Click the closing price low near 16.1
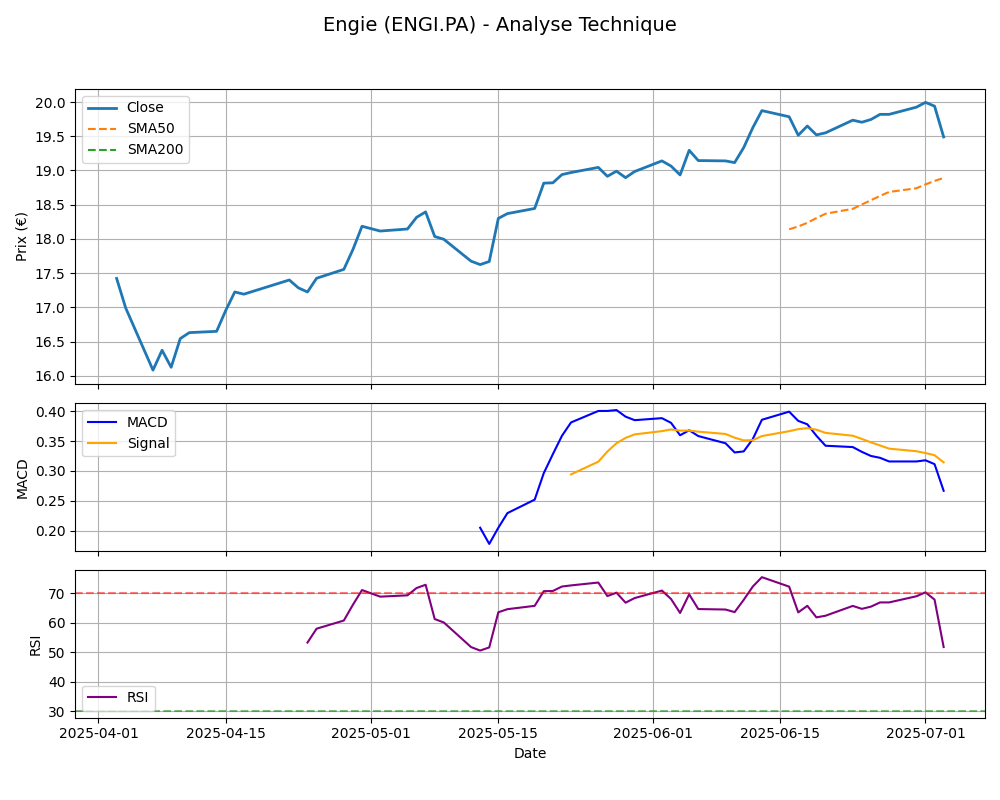 point(152,369)
